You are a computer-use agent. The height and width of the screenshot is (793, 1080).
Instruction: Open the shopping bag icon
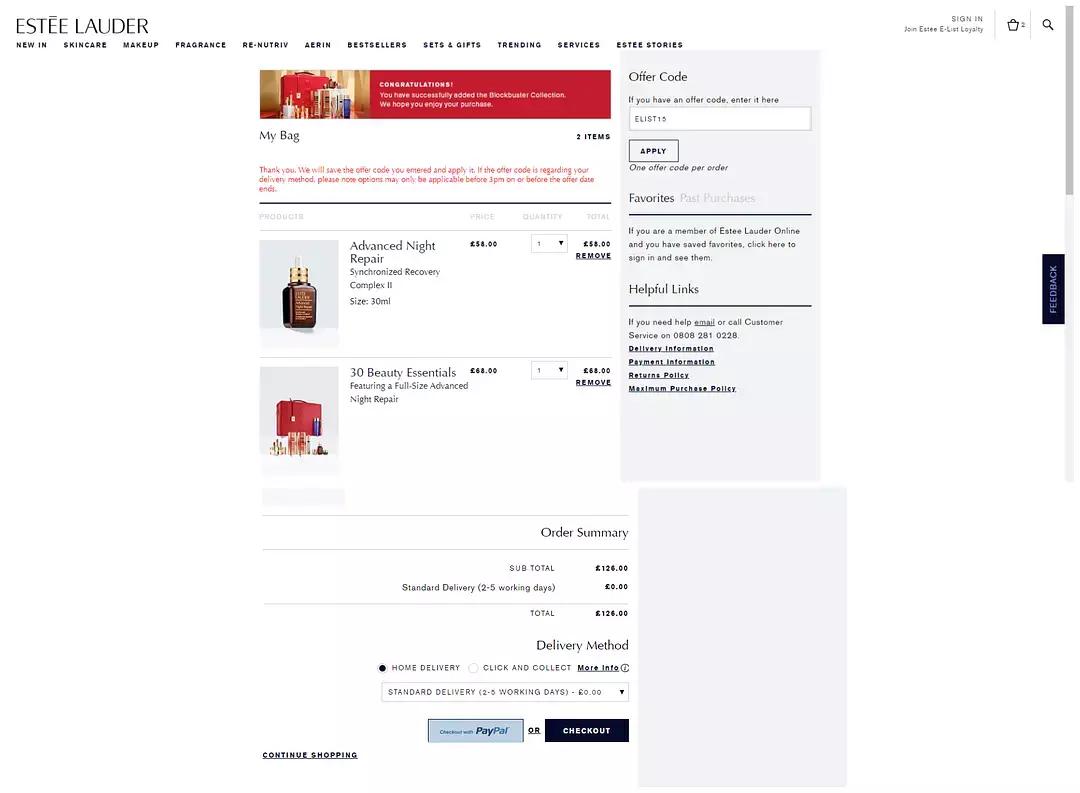click(x=1013, y=25)
